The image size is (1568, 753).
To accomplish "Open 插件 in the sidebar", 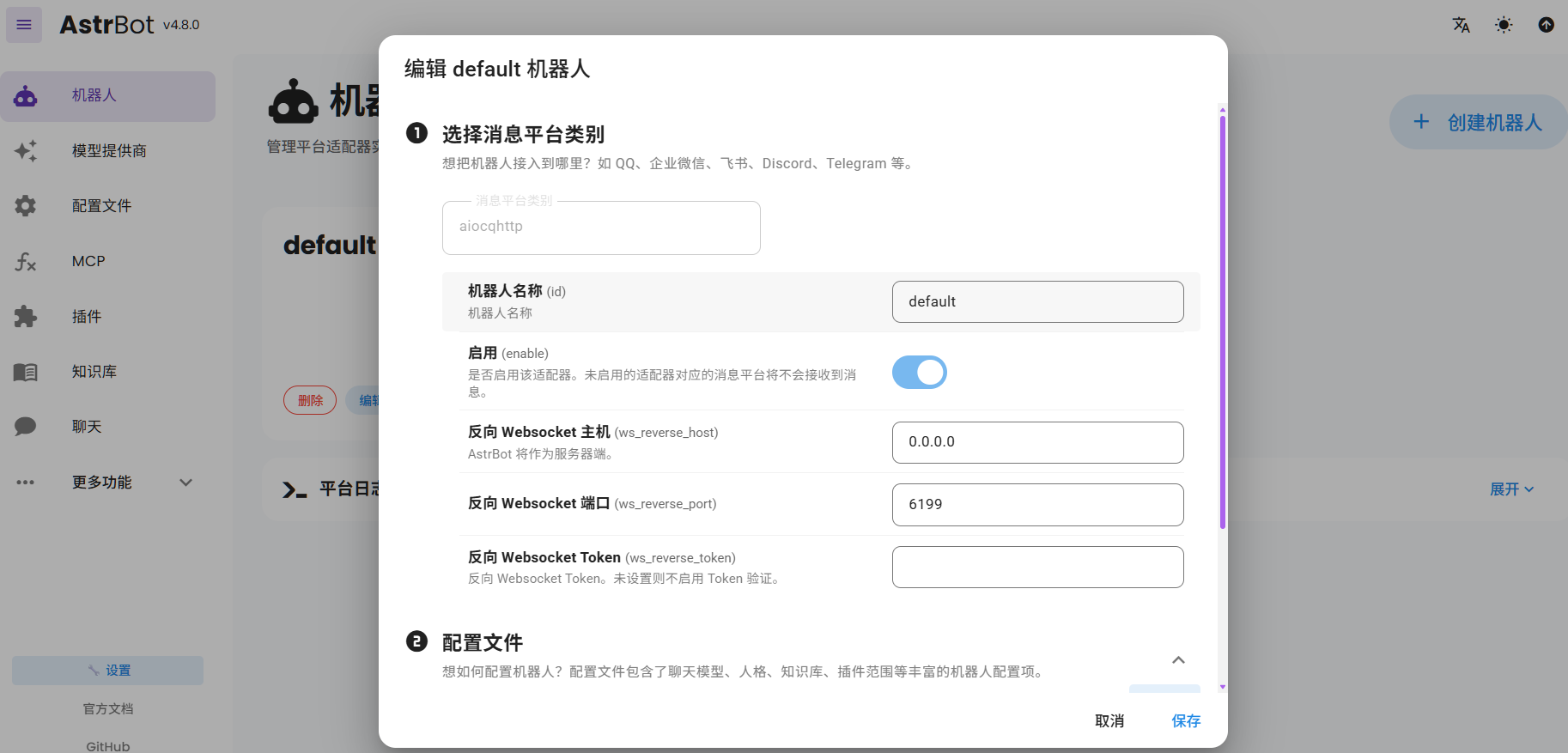I will coord(108,317).
